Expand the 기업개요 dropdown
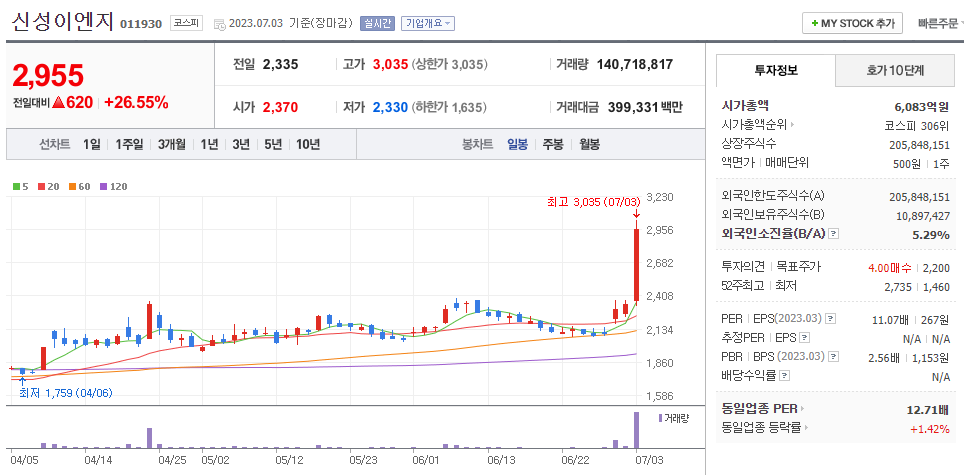 428,23
